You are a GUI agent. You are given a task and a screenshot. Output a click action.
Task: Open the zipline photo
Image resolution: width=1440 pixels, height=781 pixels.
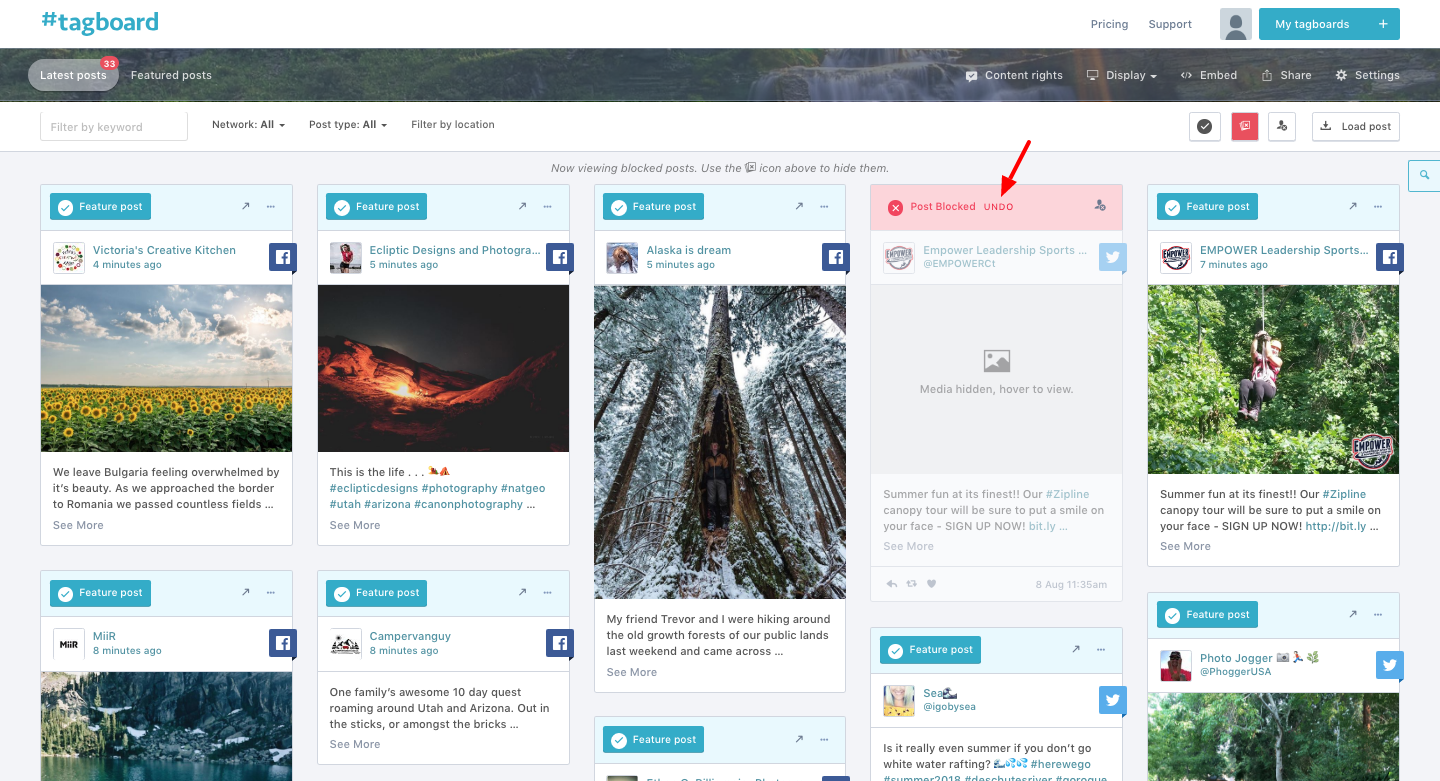pos(1273,379)
